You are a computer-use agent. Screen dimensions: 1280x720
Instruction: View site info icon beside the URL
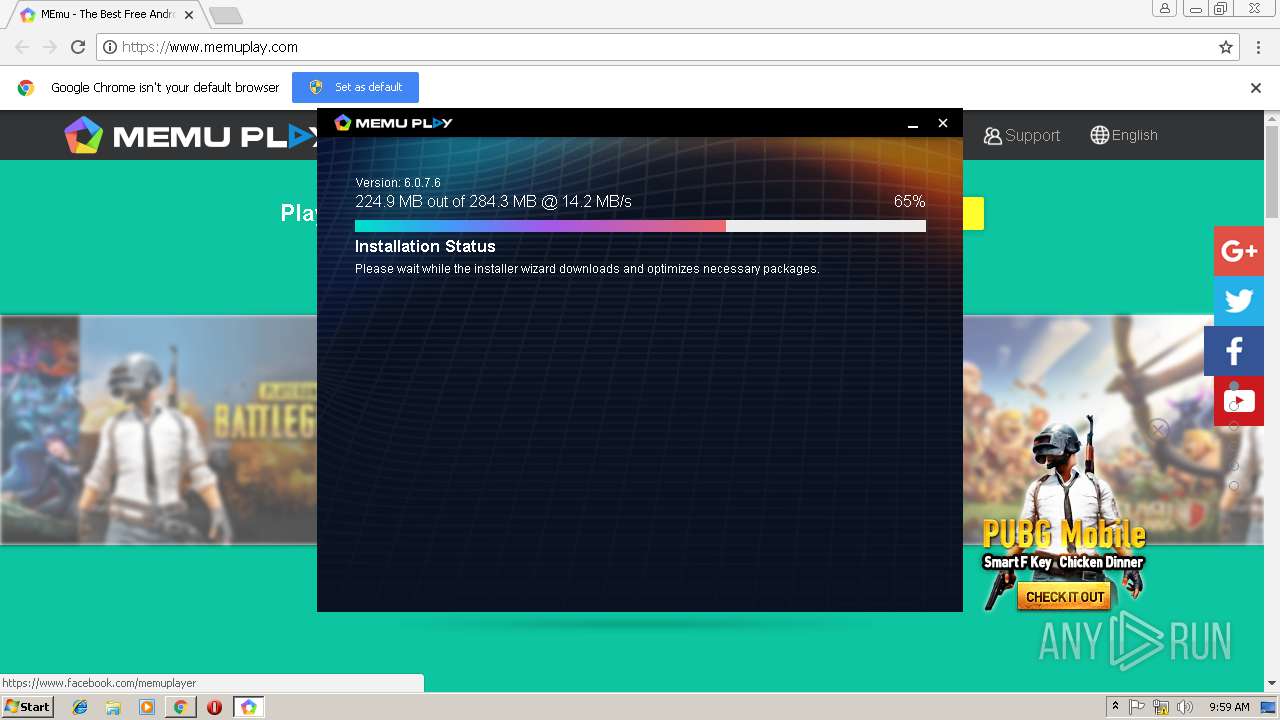110,47
